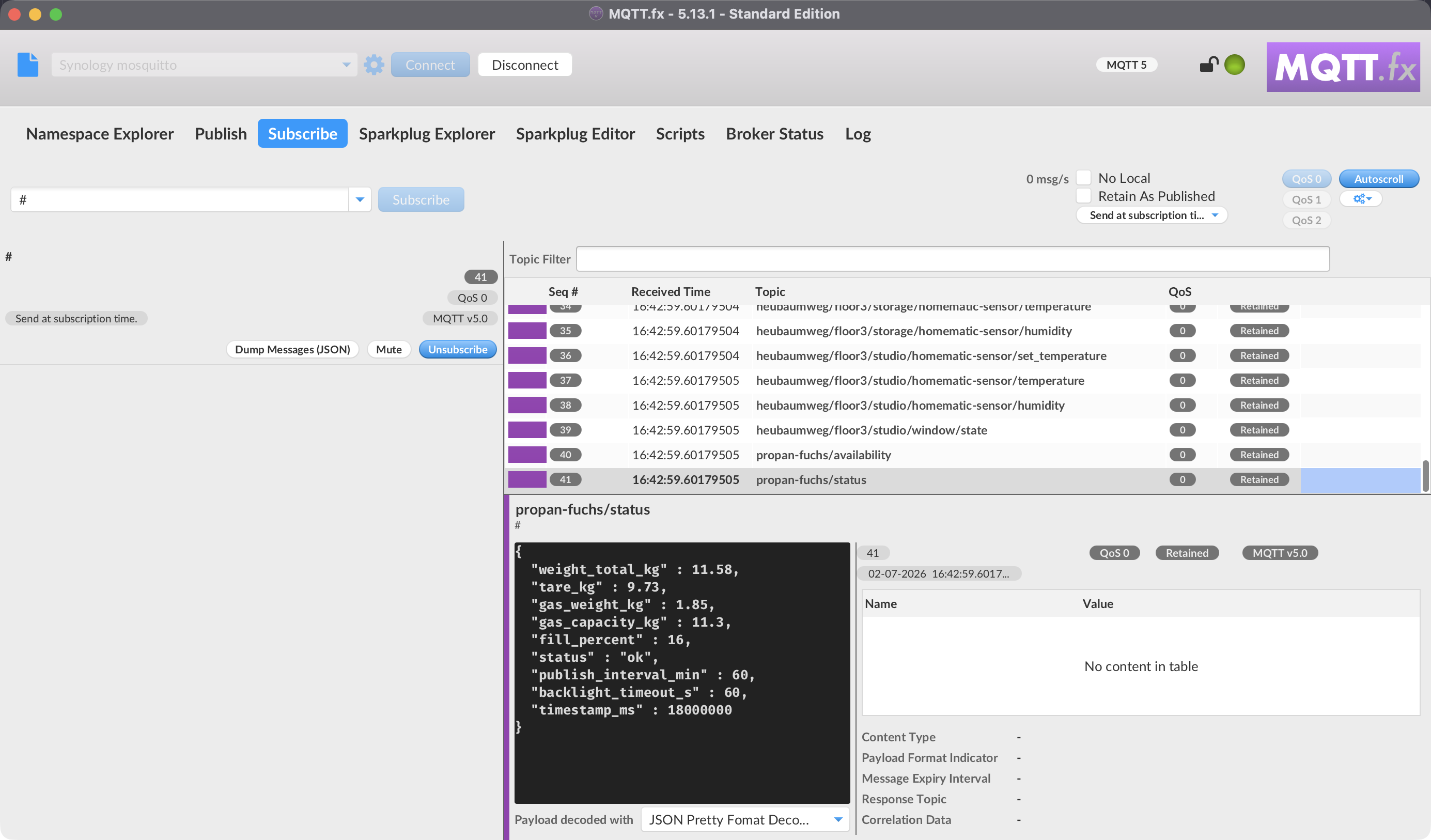Switch to Scripts tab
Image resolution: width=1431 pixels, height=840 pixels.
pos(680,133)
